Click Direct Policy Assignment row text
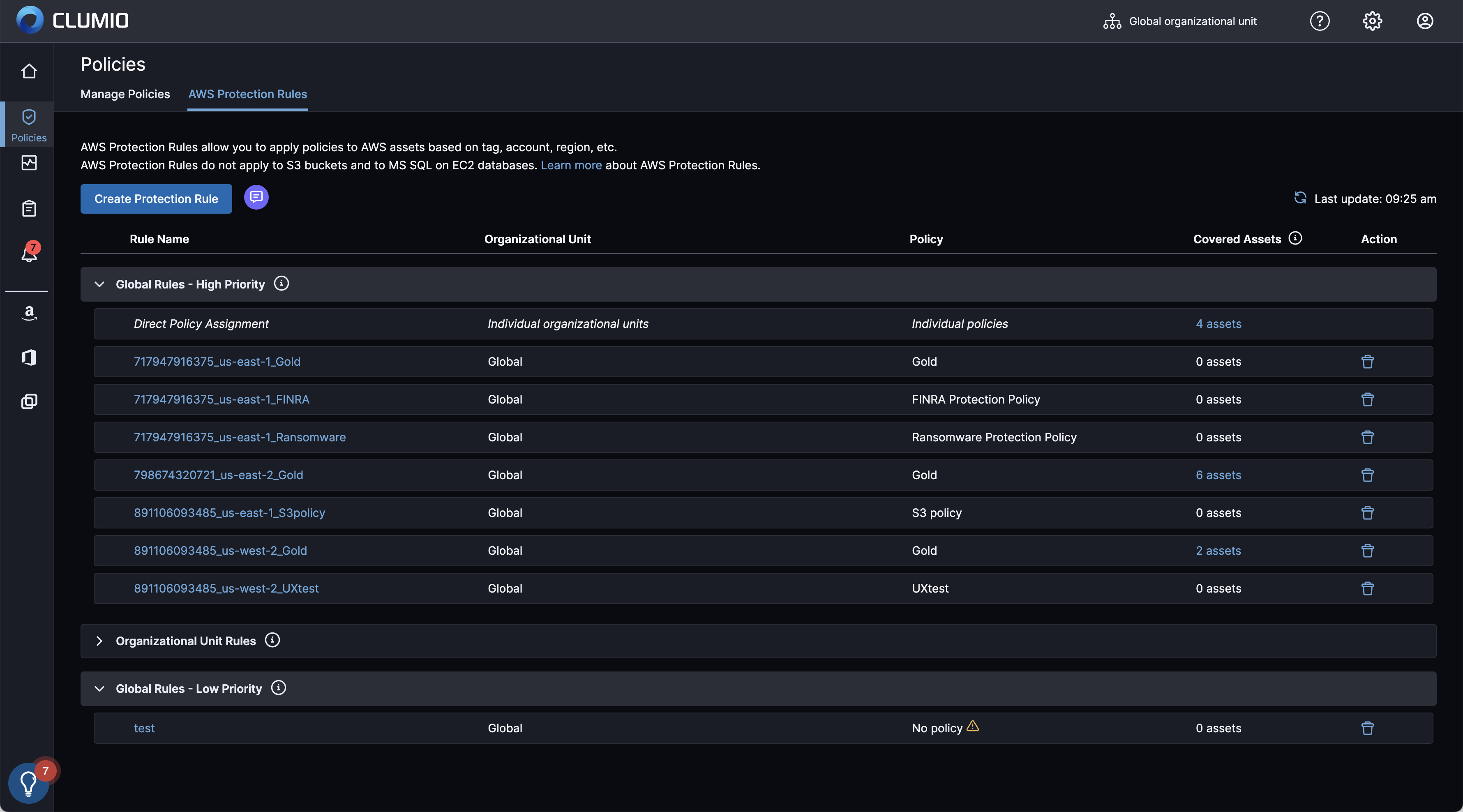The height and width of the screenshot is (812, 1463). point(201,324)
